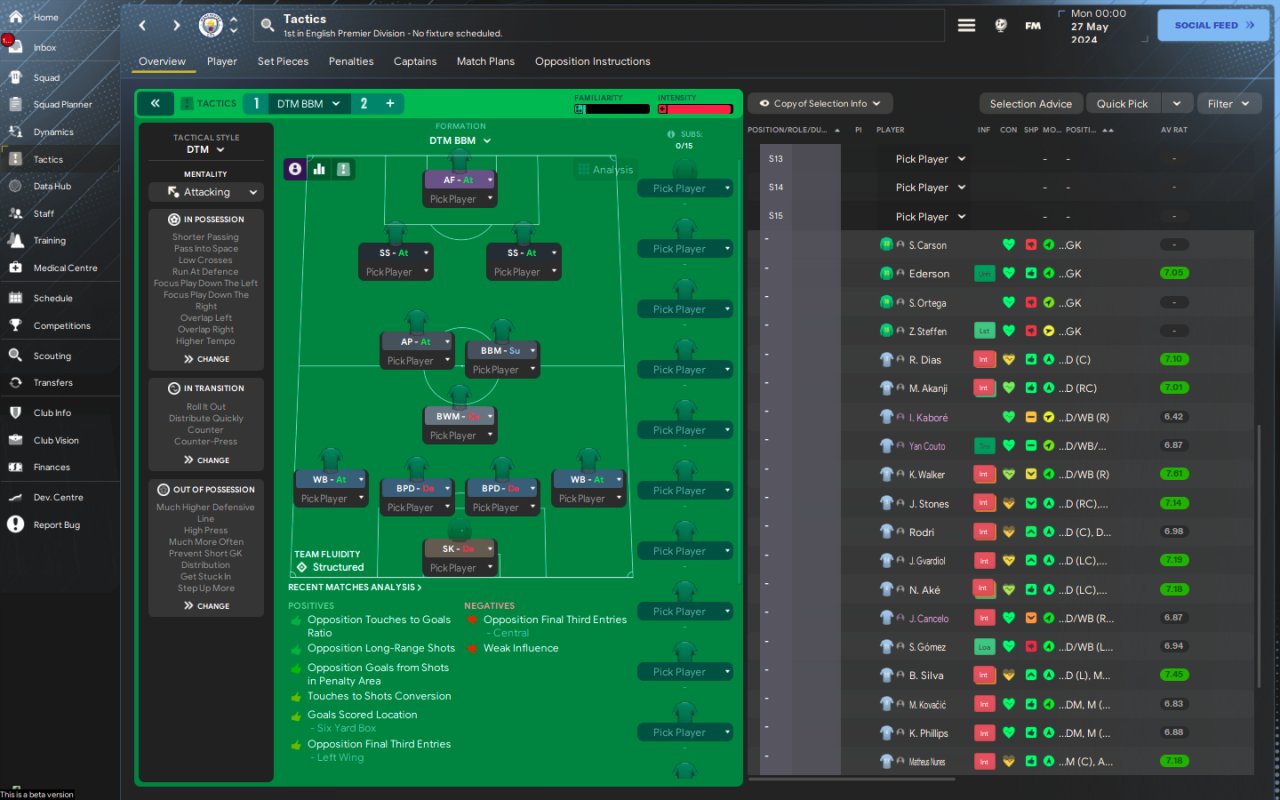
Task: Click I. Kaboré's orange match sharpness icon
Action: tap(1030, 417)
